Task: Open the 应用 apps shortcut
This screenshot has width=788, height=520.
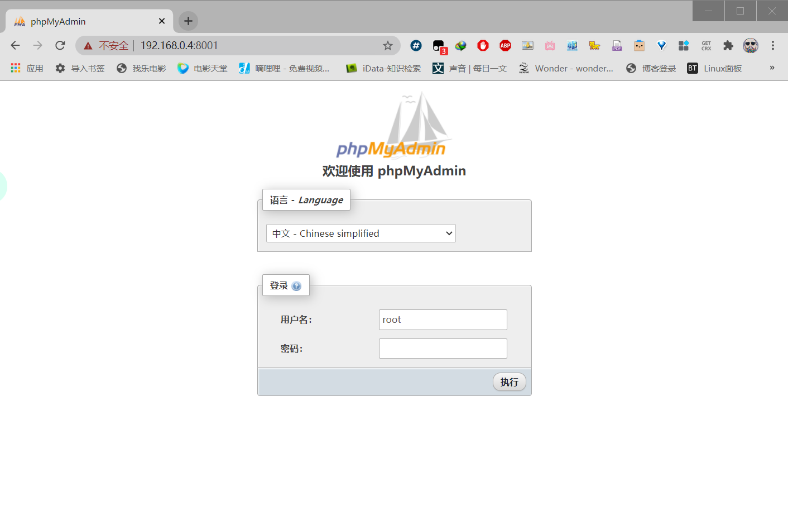Action: tap(27, 68)
